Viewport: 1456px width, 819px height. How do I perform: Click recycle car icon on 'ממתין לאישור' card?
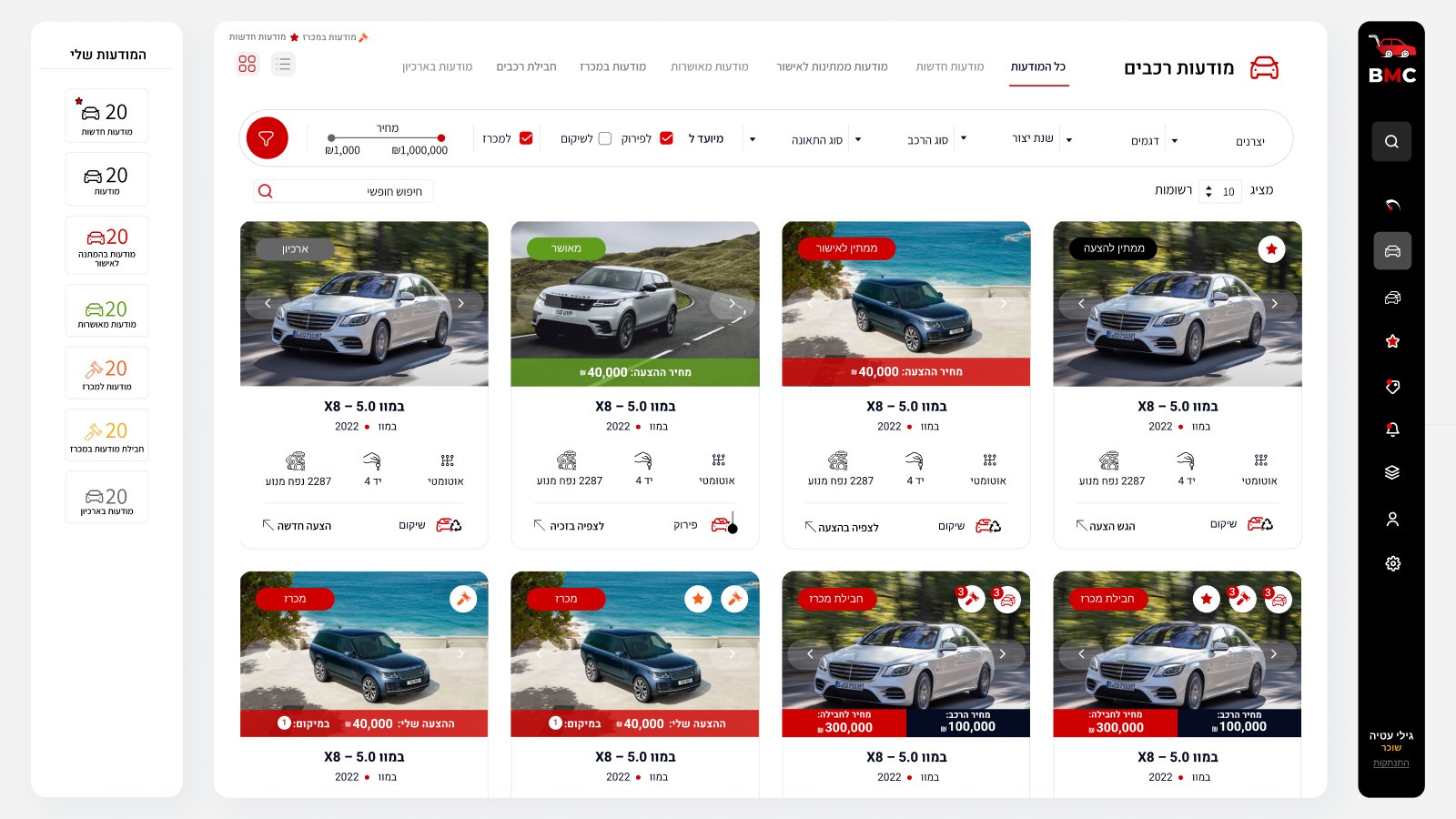[x=988, y=526]
